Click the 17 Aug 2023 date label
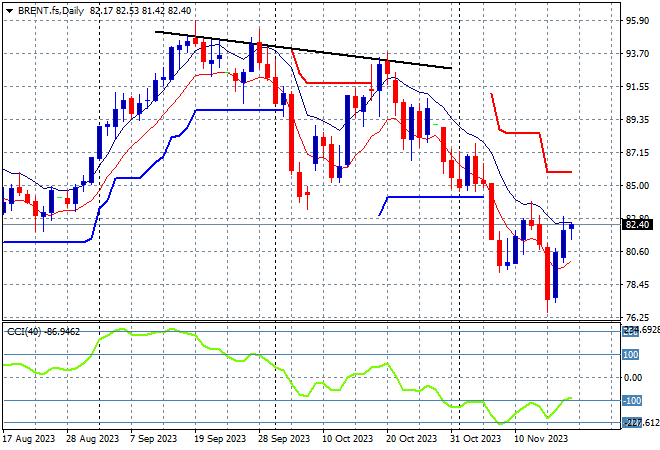This screenshot has height=450, width=660. point(29,439)
